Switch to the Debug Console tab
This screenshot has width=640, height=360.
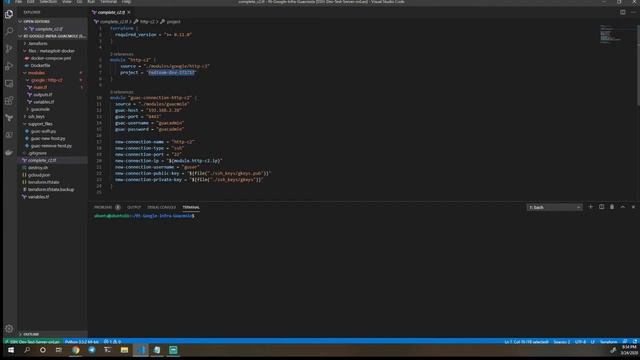161,207
